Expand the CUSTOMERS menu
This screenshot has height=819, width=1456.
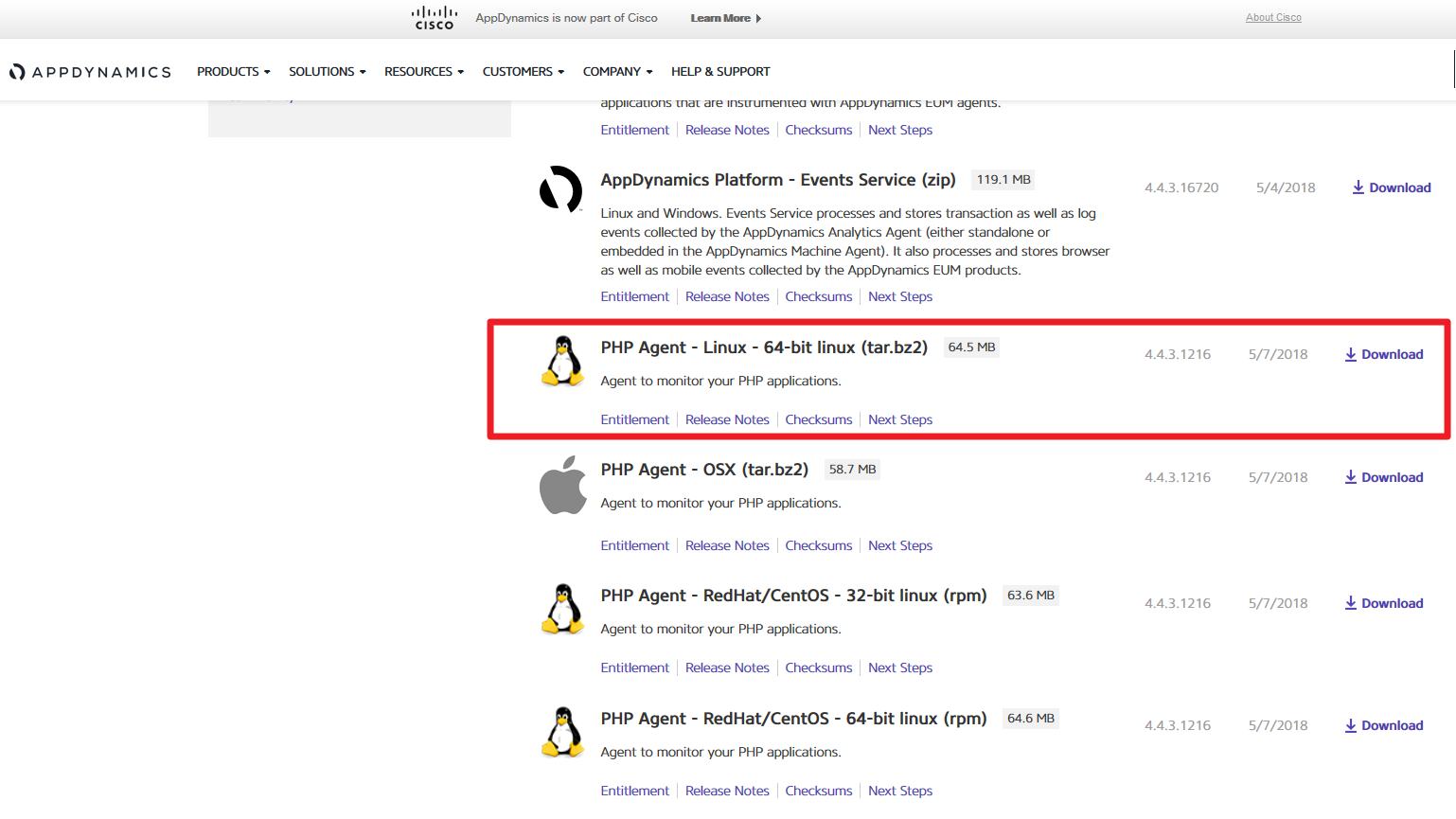tap(524, 72)
